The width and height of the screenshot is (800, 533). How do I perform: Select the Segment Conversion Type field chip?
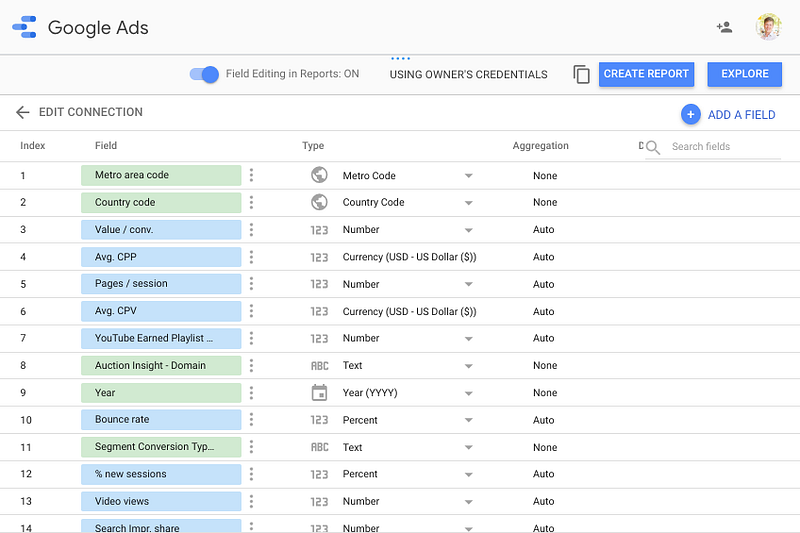click(161, 447)
